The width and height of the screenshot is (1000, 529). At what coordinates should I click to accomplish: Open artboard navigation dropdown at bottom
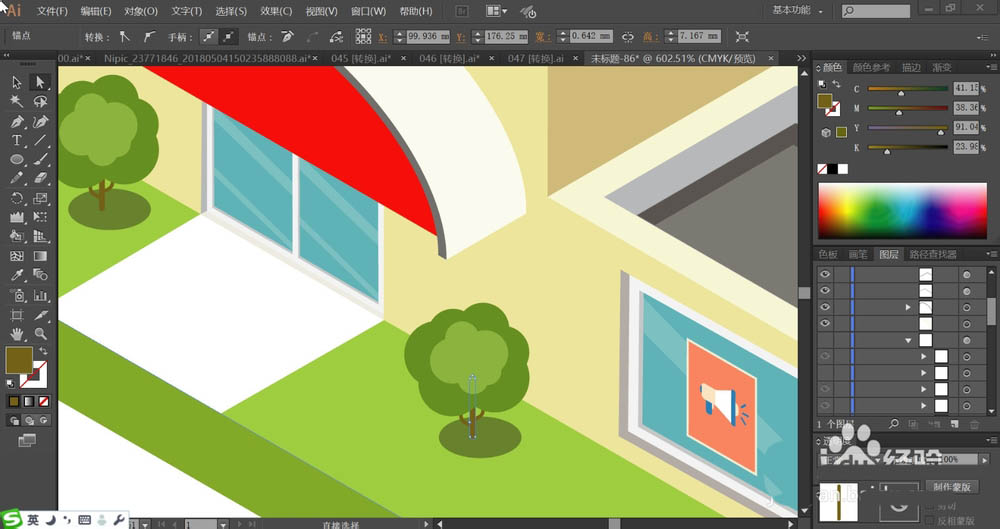click(223, 525)
